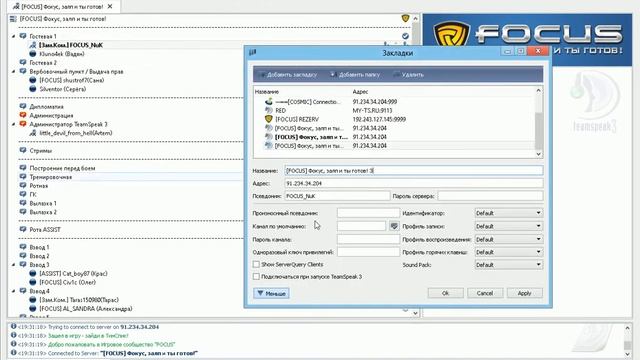Viewport: 640px width, 360px height.
Task: Focus the Псевдоним input field
Action: (x=337, y=196)
